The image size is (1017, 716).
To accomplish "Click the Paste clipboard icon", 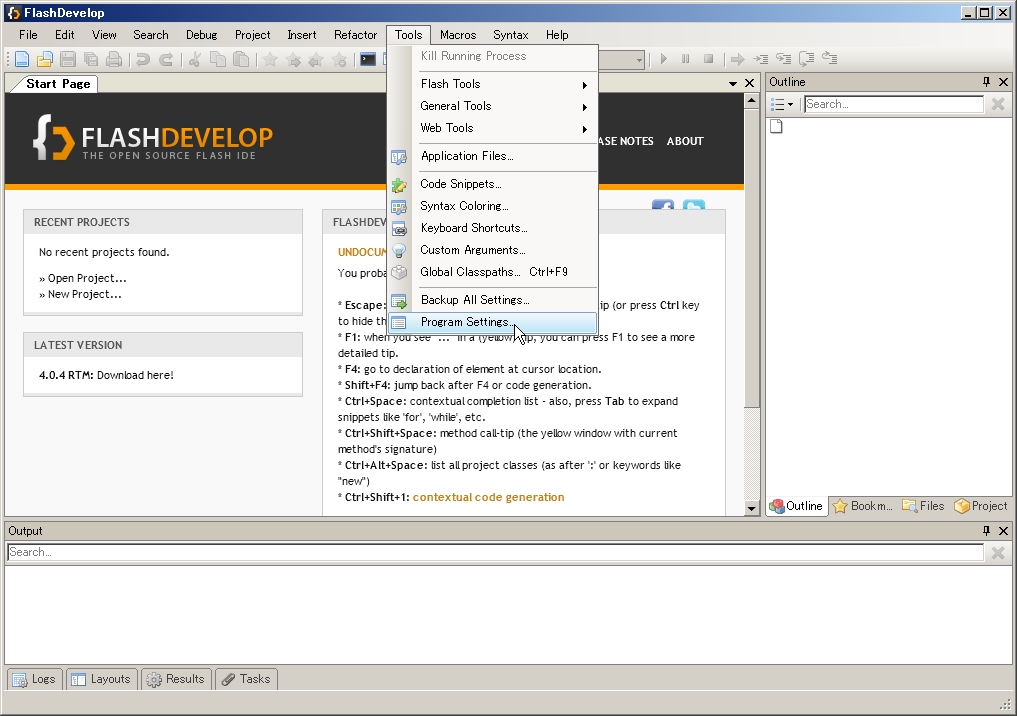I will pos(241,59).
